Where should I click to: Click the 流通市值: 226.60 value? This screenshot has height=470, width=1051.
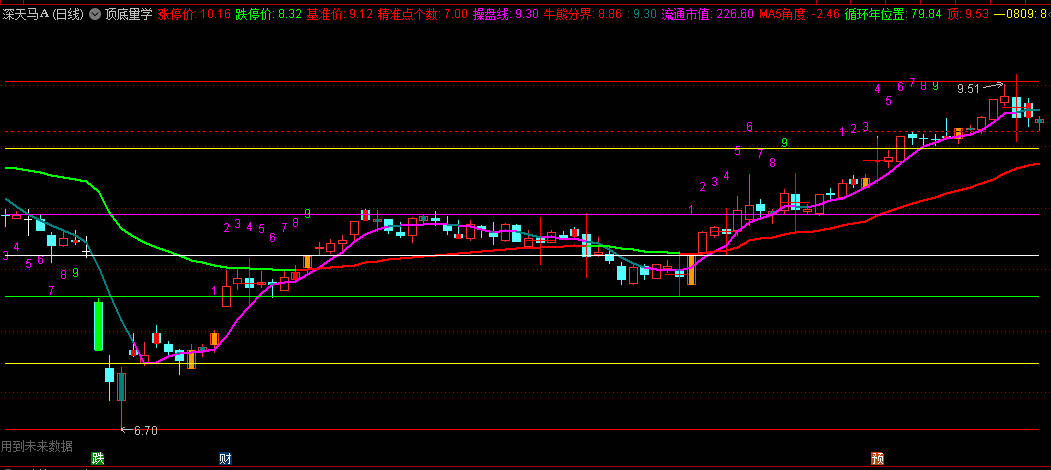[x=707, y=13]
